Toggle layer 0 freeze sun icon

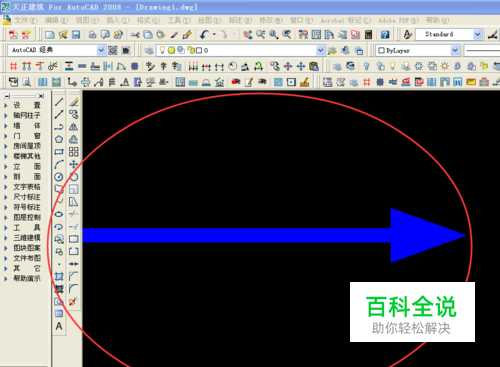point(171,50)
